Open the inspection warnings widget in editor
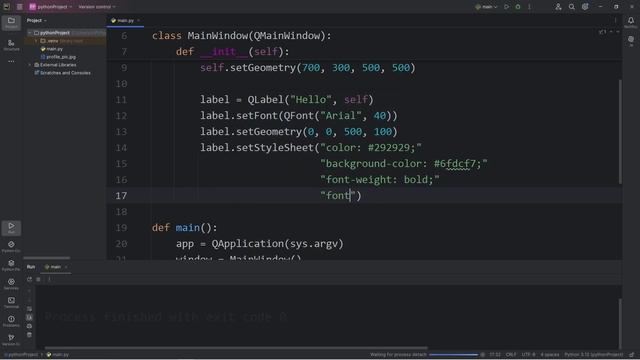This screenshot has width=640, height=360. (x=603, y=32)
